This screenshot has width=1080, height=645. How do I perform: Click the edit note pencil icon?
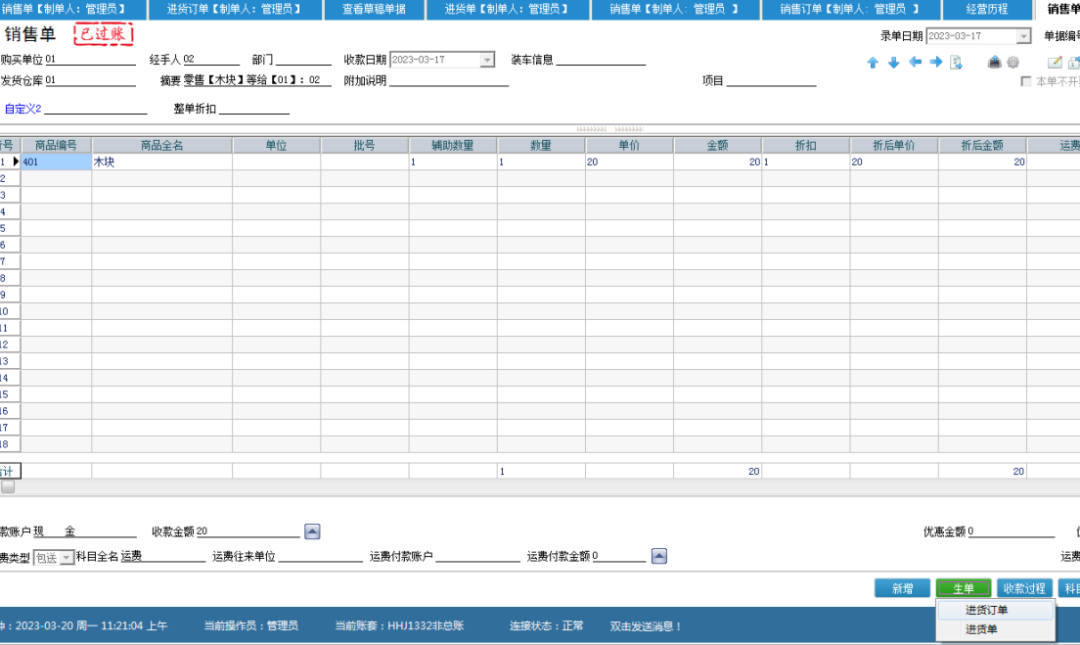pyautogui.click(x=1055, y=62)
